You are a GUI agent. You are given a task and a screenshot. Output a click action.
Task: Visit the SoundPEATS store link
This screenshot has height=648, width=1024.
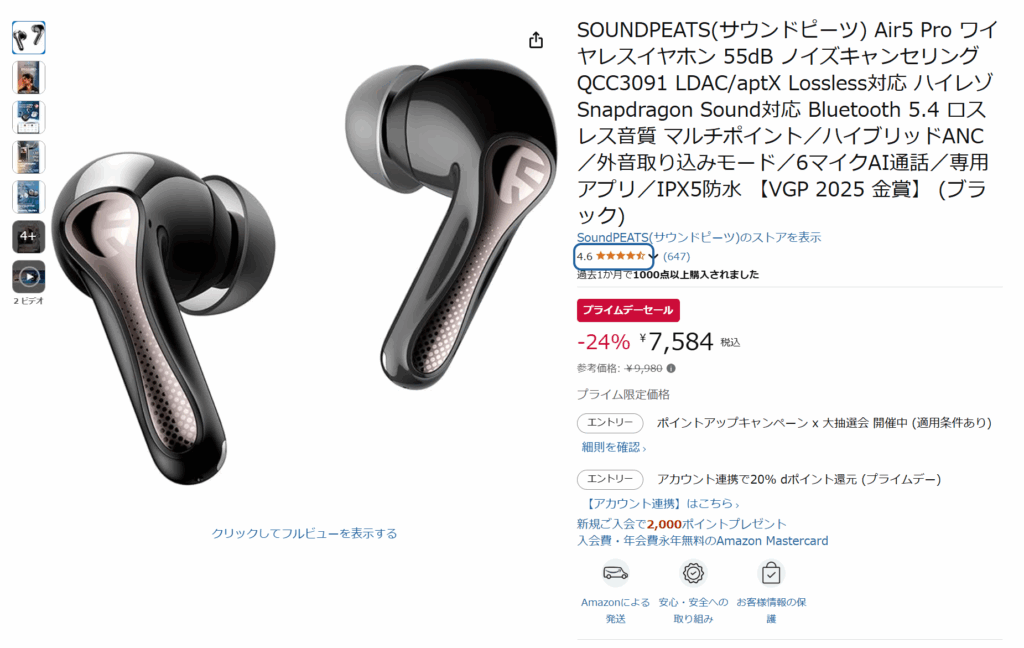point(699,237)
